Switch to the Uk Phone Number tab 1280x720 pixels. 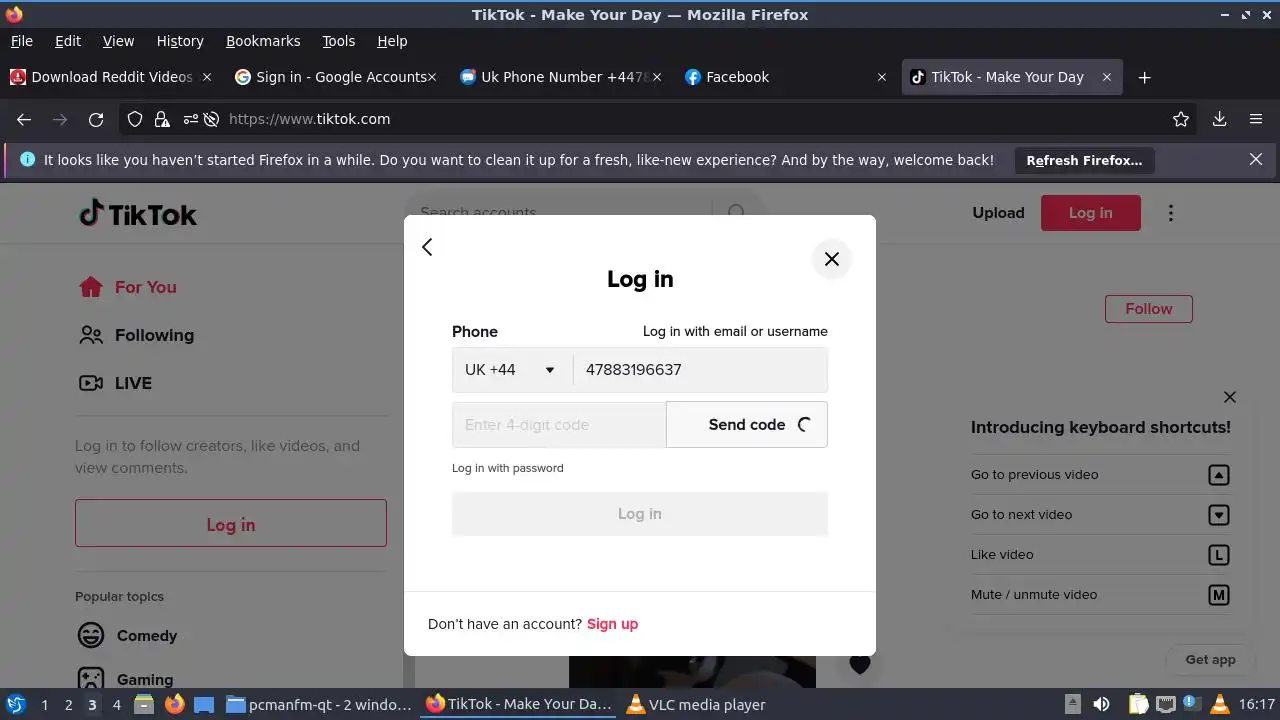pyautogui.click(x=560, y=77)
